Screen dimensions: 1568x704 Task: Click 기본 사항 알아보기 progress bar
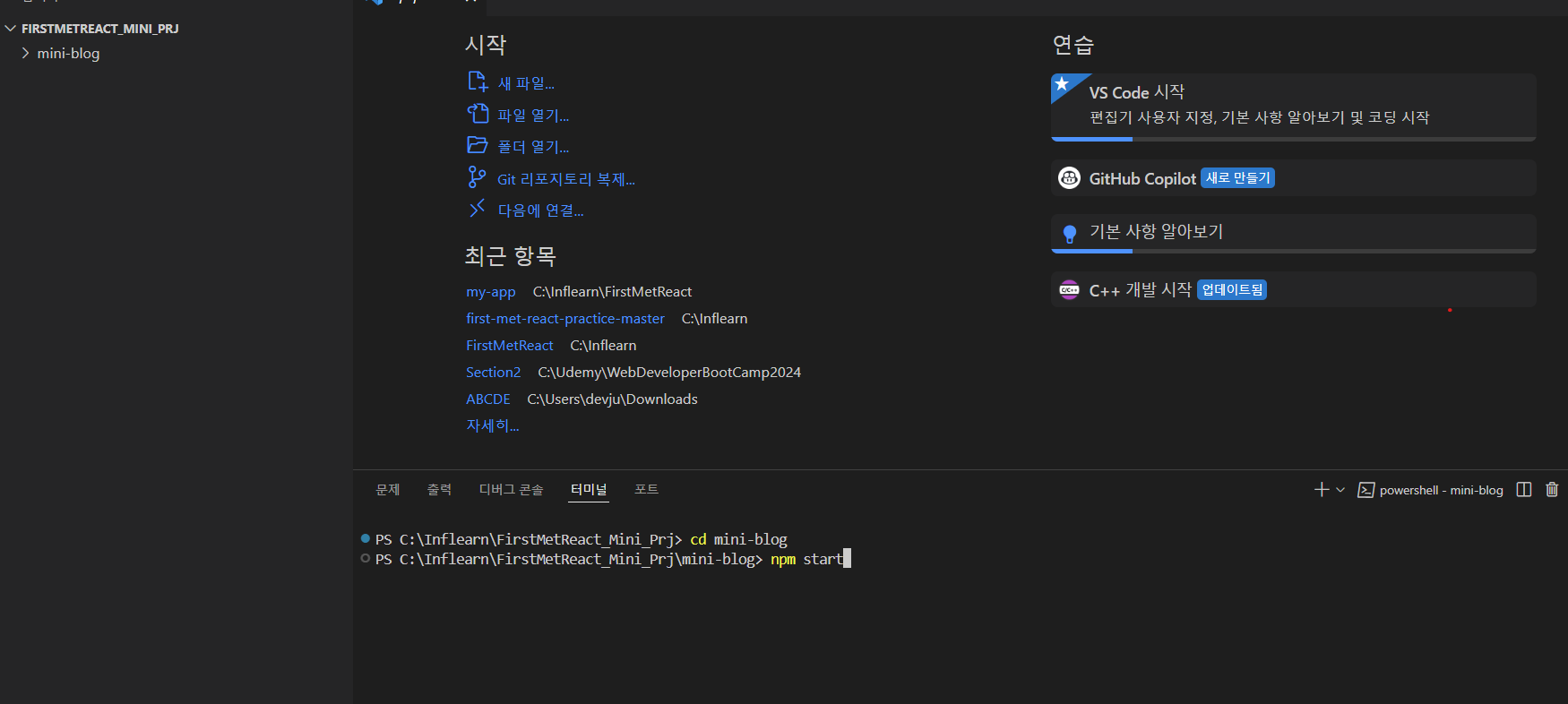[1293, 251]
